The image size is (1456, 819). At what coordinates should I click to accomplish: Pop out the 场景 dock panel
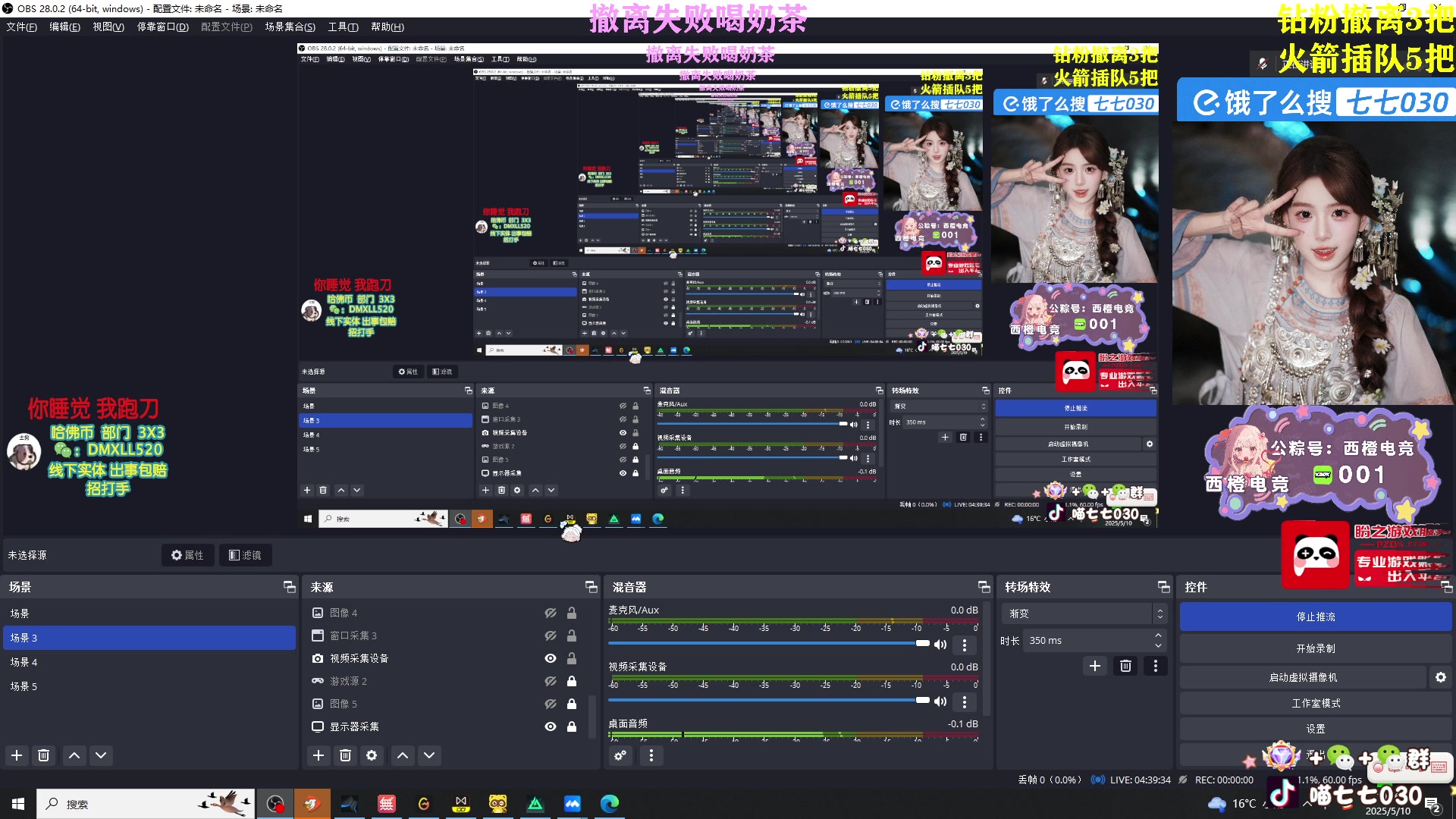289,587
